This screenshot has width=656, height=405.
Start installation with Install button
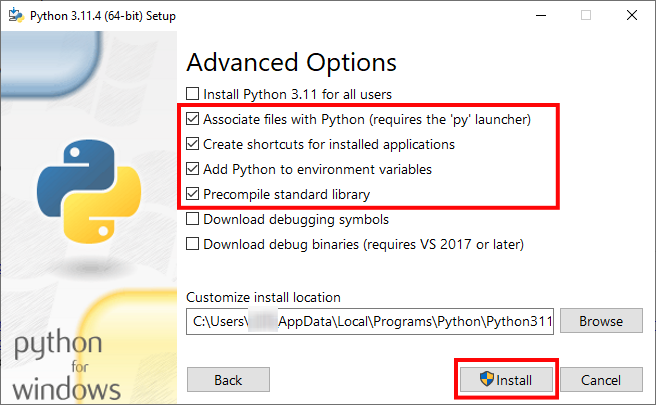point(506,380)
